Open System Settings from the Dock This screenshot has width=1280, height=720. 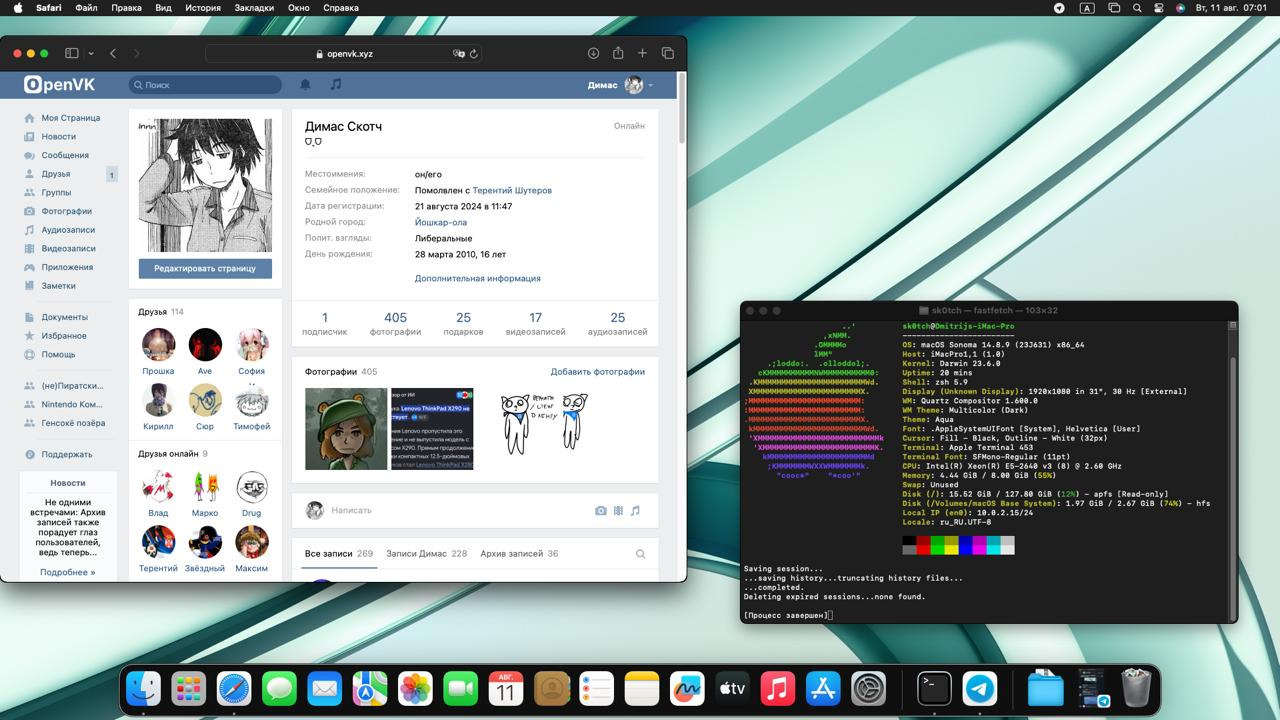pos(868,689)
